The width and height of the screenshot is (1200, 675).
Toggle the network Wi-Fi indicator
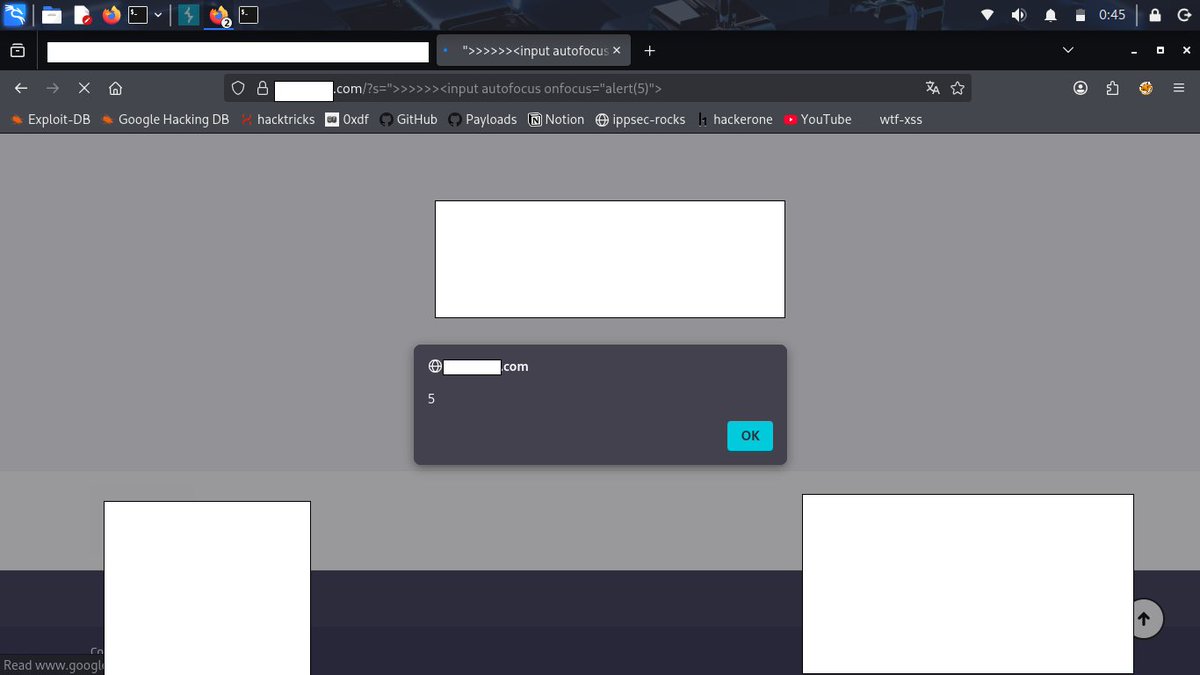point(987,15)
